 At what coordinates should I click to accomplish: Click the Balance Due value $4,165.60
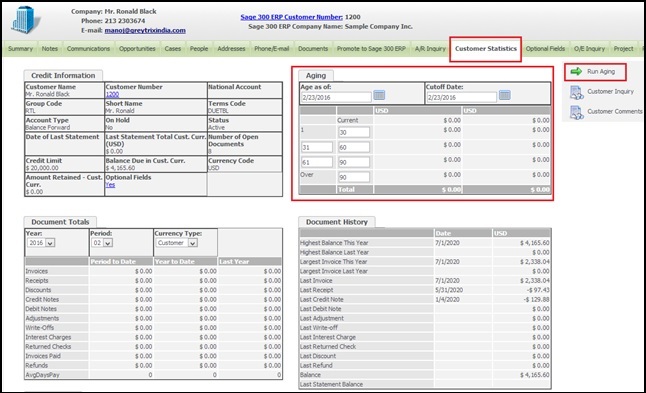(x=120, y=168)
